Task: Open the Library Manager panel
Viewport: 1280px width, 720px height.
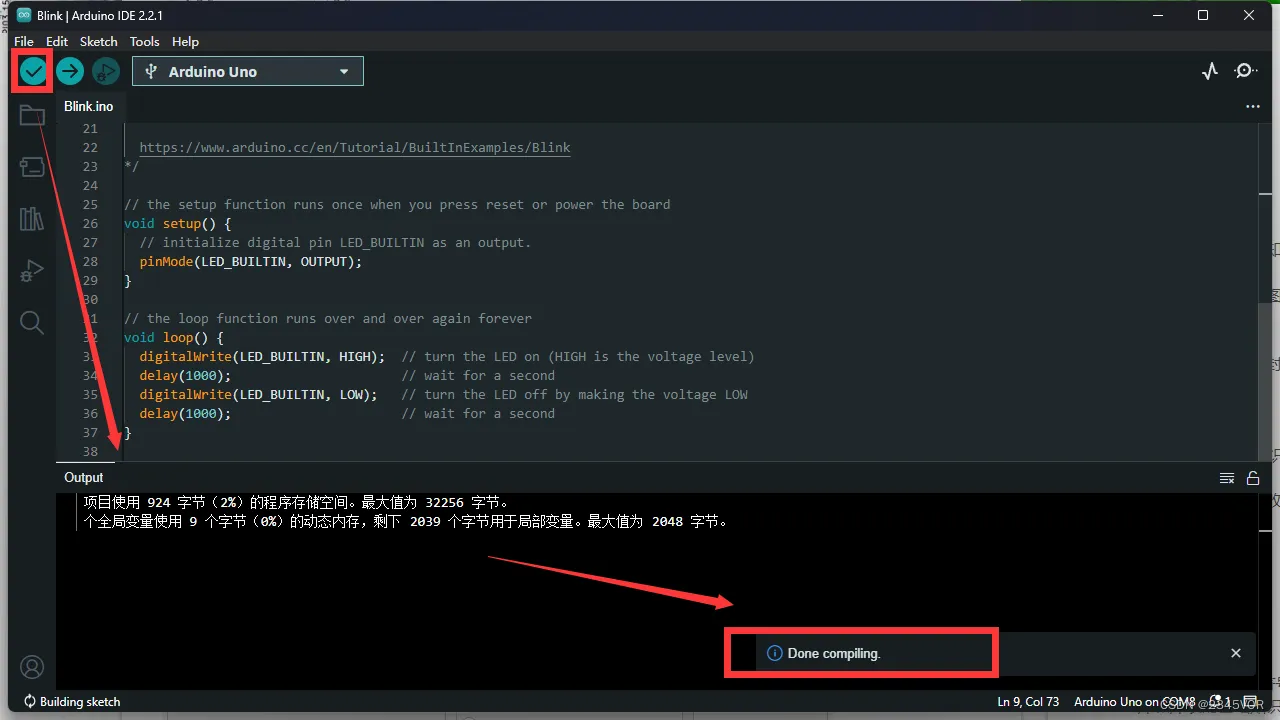Action: tap(32, 219)
